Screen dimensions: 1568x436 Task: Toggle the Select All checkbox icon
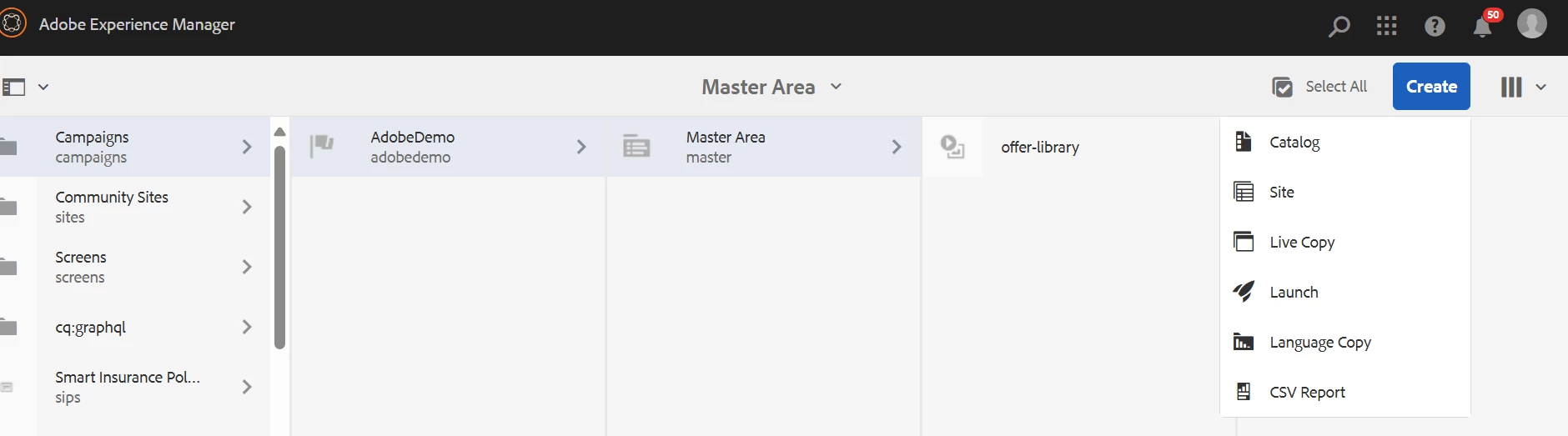(x=1282, y=87)
